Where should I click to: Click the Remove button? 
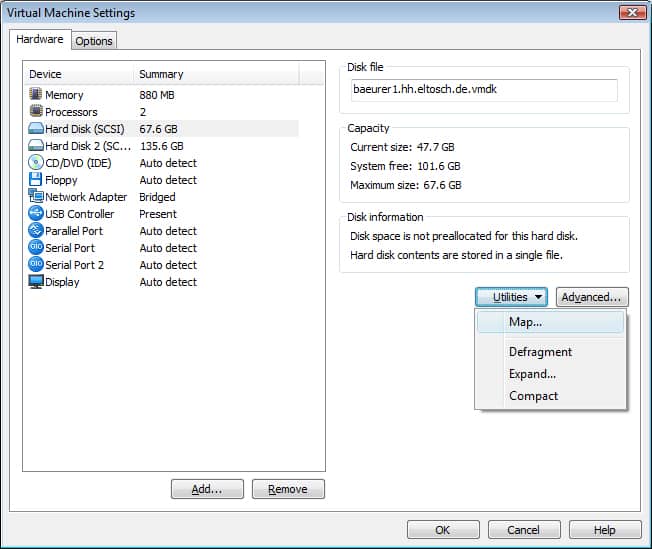[x=288, y=489]
